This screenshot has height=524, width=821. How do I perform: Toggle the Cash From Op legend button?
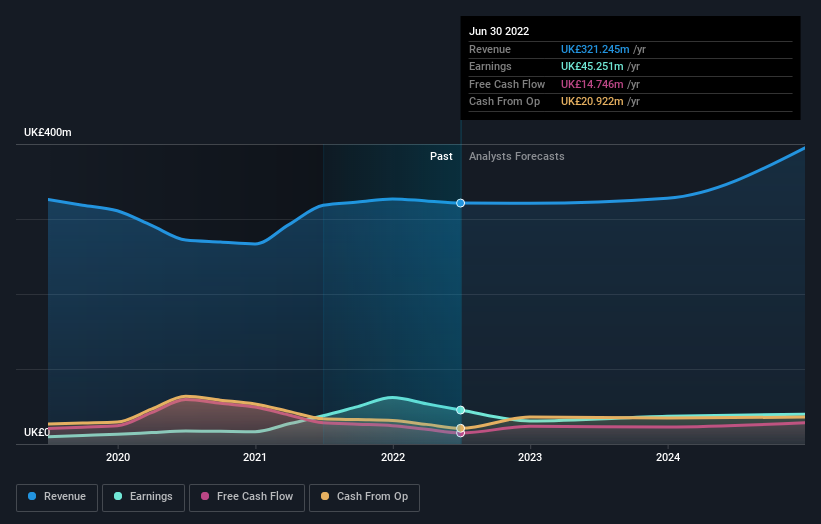pos(364,497)
